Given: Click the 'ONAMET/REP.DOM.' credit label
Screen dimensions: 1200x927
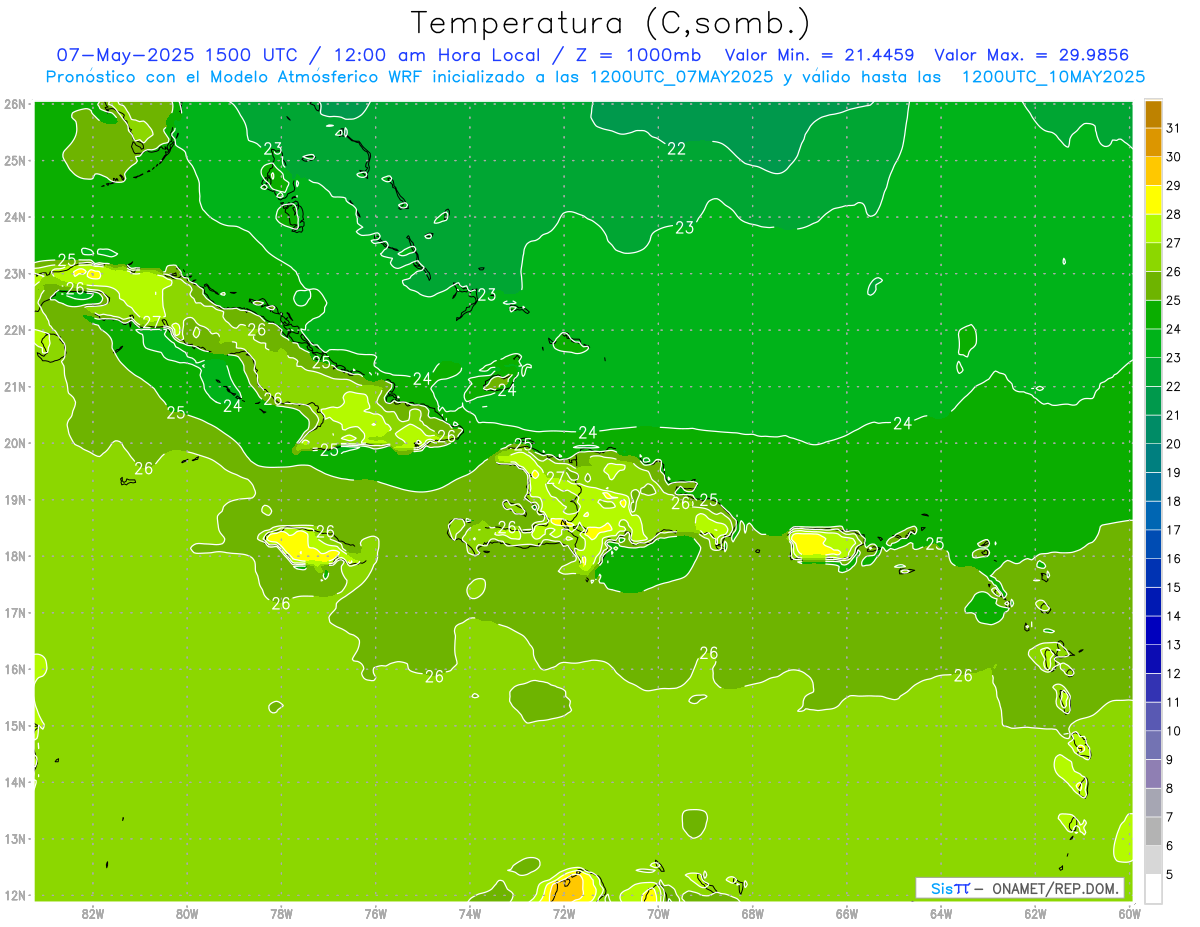Looking at the screenshot, I should point(1057,888).
